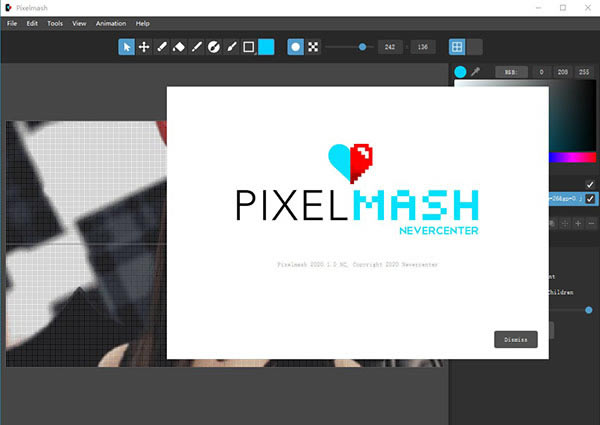This screenshot has height=425, width=600.
Task: Minimize the Pixelmash window
Action: [x=538, y=8]
